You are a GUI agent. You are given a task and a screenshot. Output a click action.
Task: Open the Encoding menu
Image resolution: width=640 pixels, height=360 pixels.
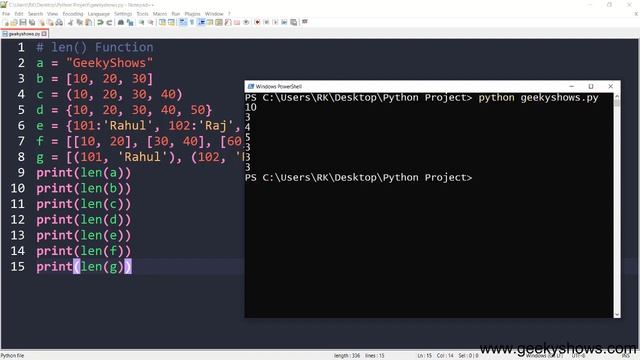(x=73, y=14)
